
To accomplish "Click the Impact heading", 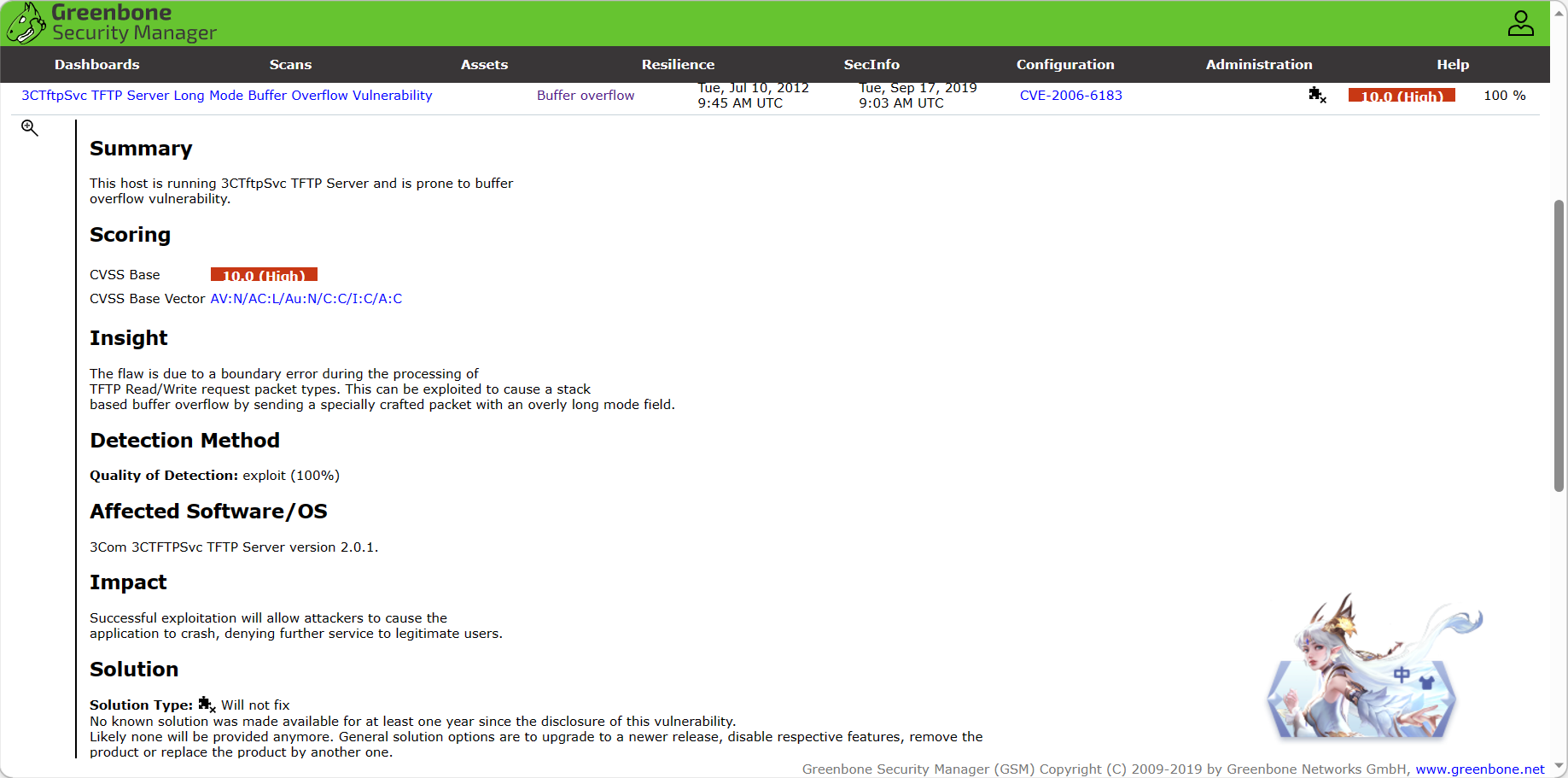I will click(128, 582).
